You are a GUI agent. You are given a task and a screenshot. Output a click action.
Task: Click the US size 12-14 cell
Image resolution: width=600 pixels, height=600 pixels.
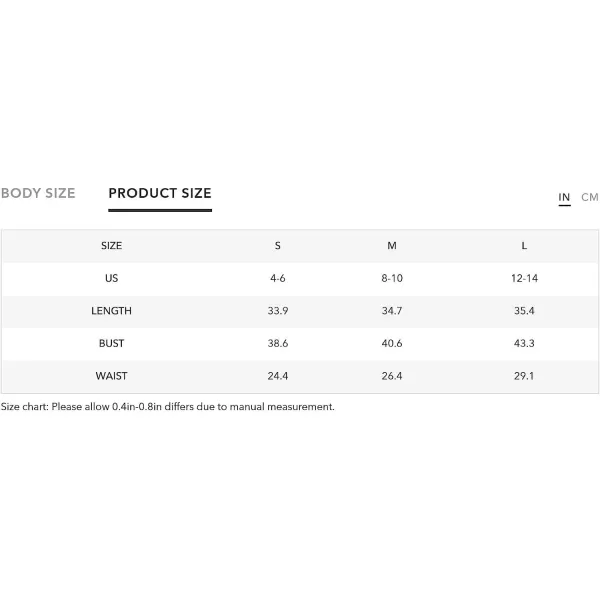(524, 278)
